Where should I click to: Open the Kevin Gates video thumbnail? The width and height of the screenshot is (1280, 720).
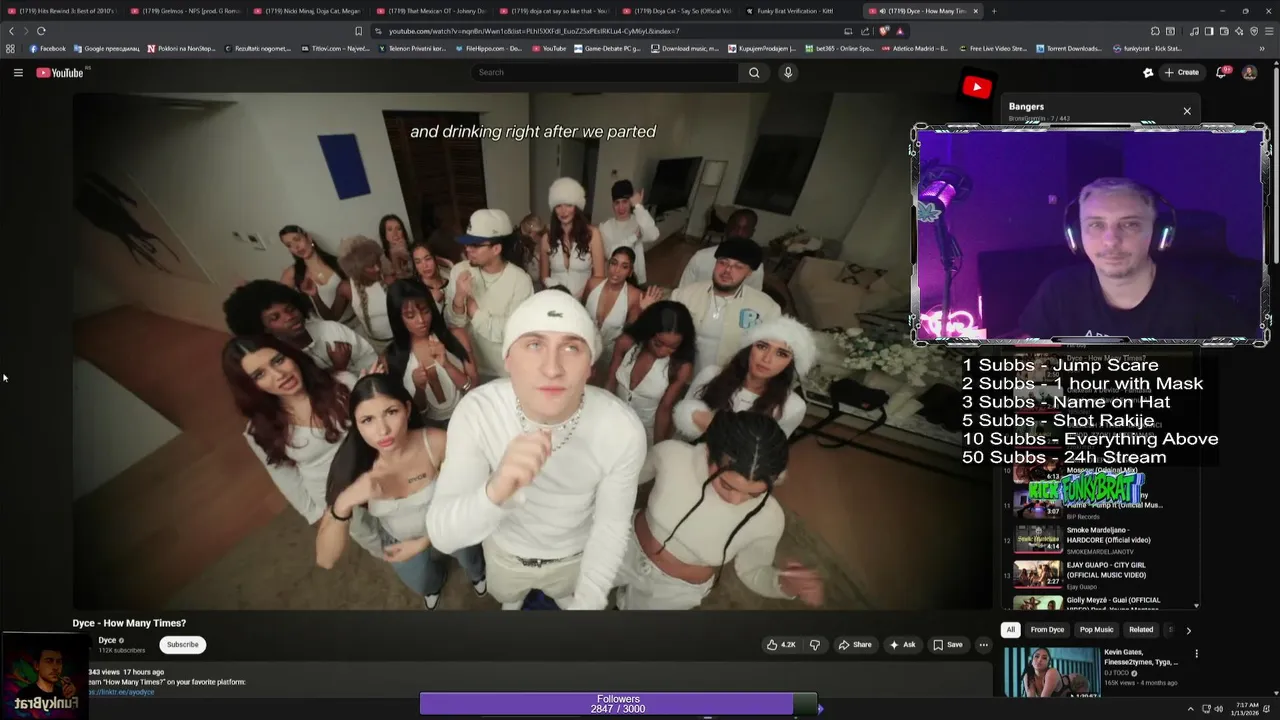[x=1050, y=672]
